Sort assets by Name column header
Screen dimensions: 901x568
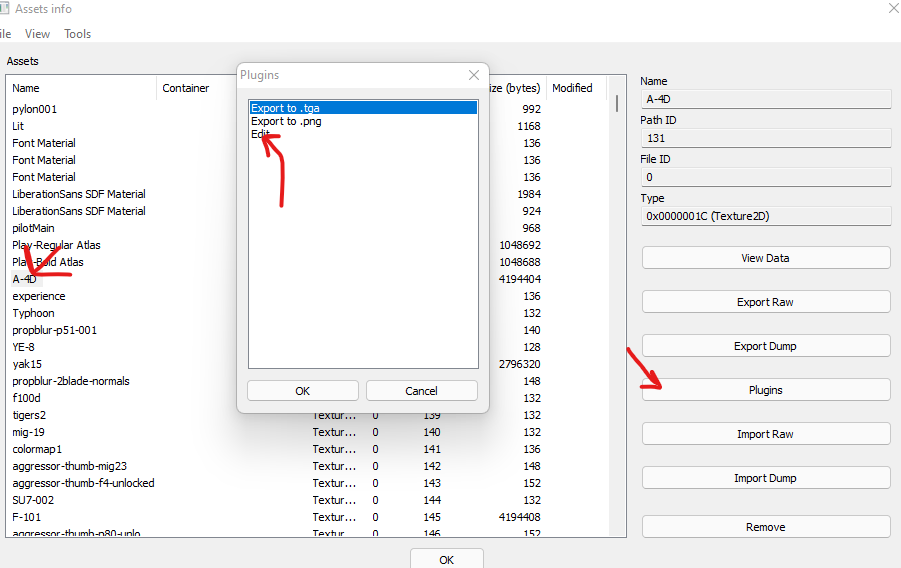point(81,88)
